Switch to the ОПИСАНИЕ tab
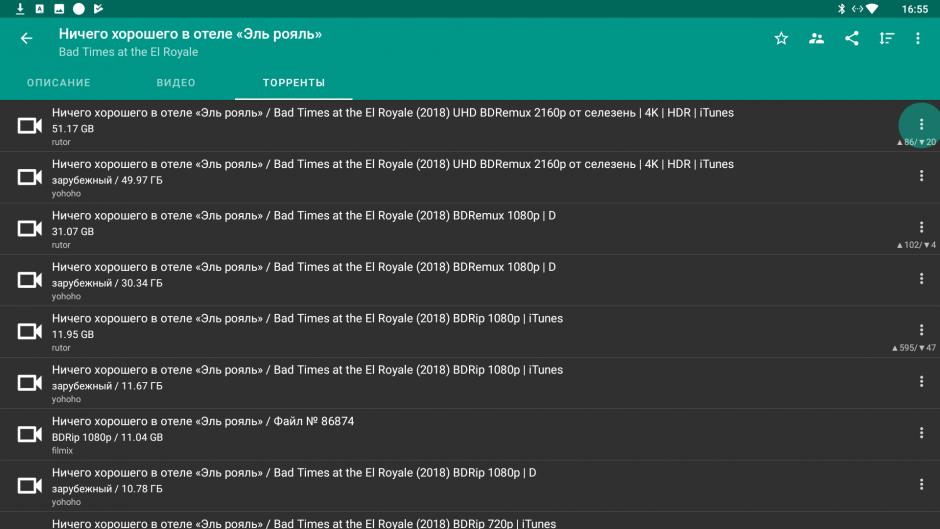The width and height of the screenshot is (940, 529). (x=59, y=83)
